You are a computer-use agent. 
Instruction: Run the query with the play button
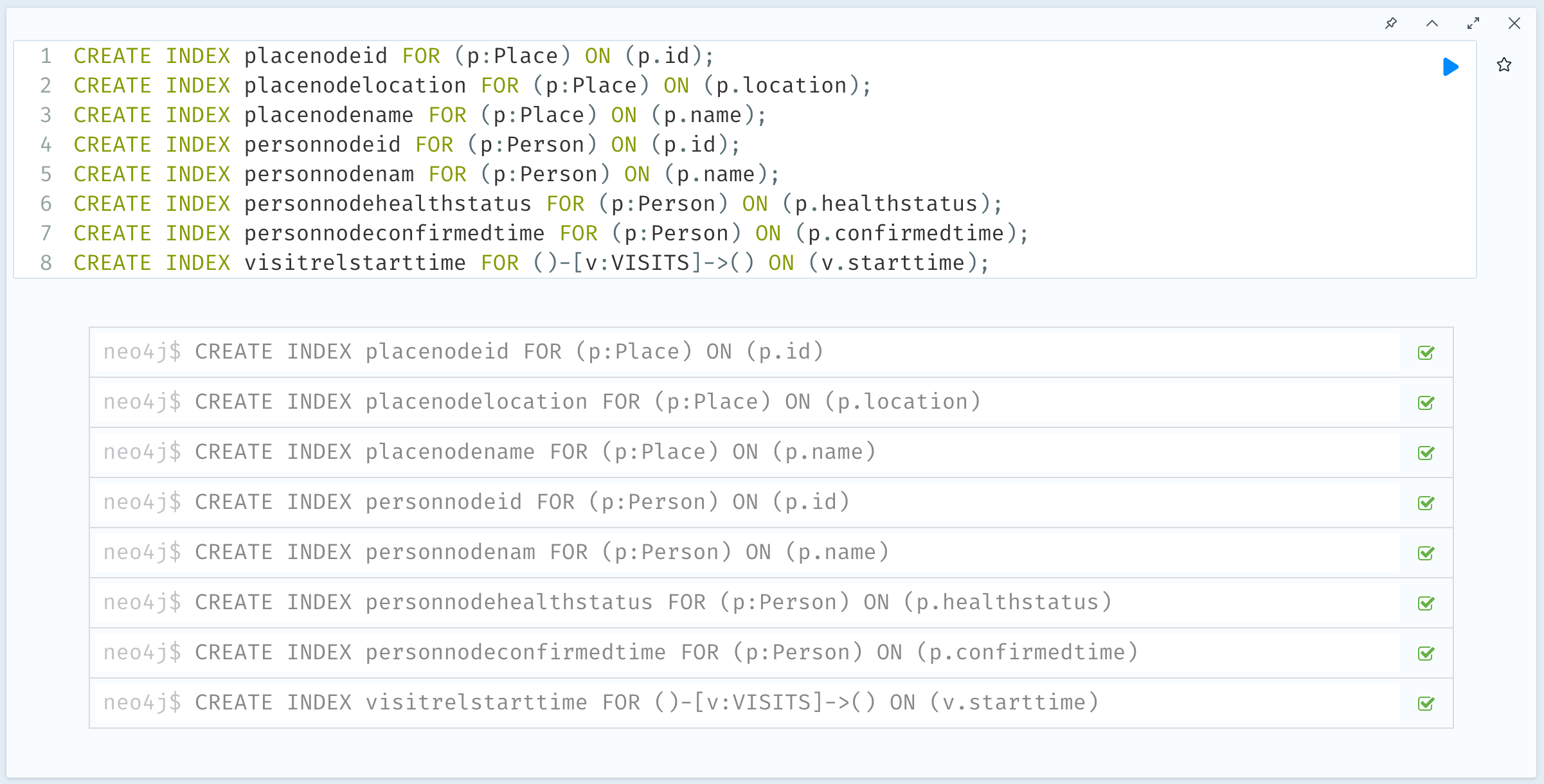coord(1451,67)
